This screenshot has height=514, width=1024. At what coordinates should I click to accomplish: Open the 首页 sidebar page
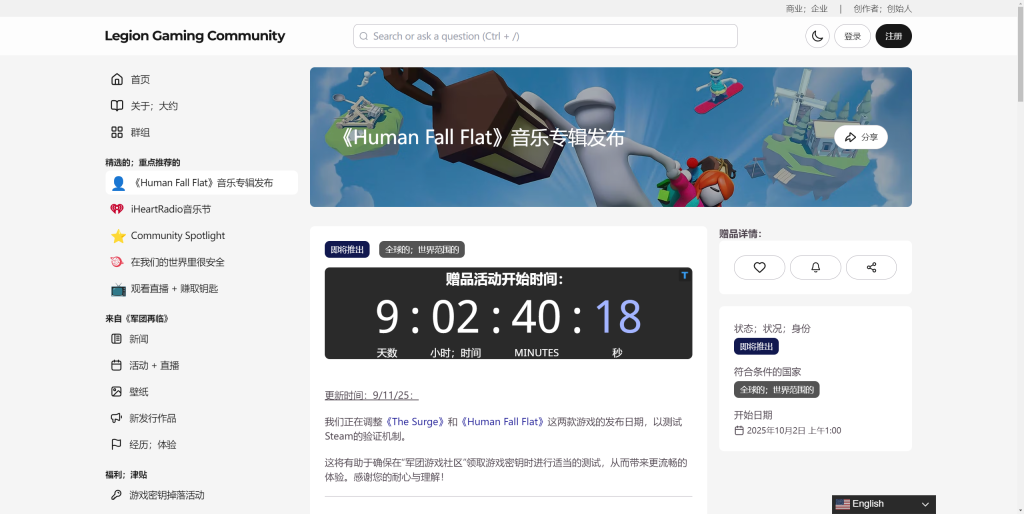click(140, 80)
